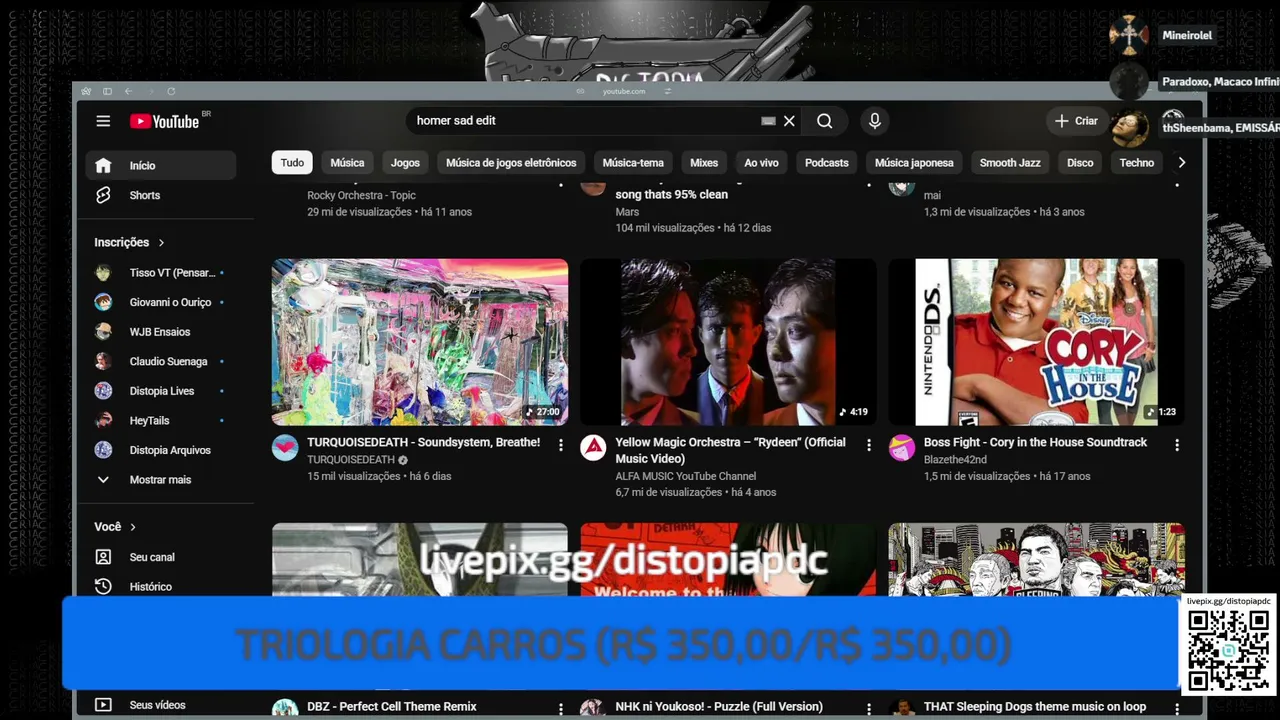Open the Claudio Suenaga subscription
The height and width of the screenshot is (720, 1280).
click(x=161, y=361)
